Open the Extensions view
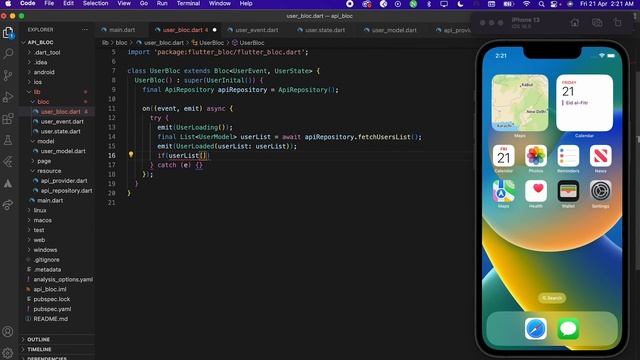 pyautogui.click(x=8, y=119)
